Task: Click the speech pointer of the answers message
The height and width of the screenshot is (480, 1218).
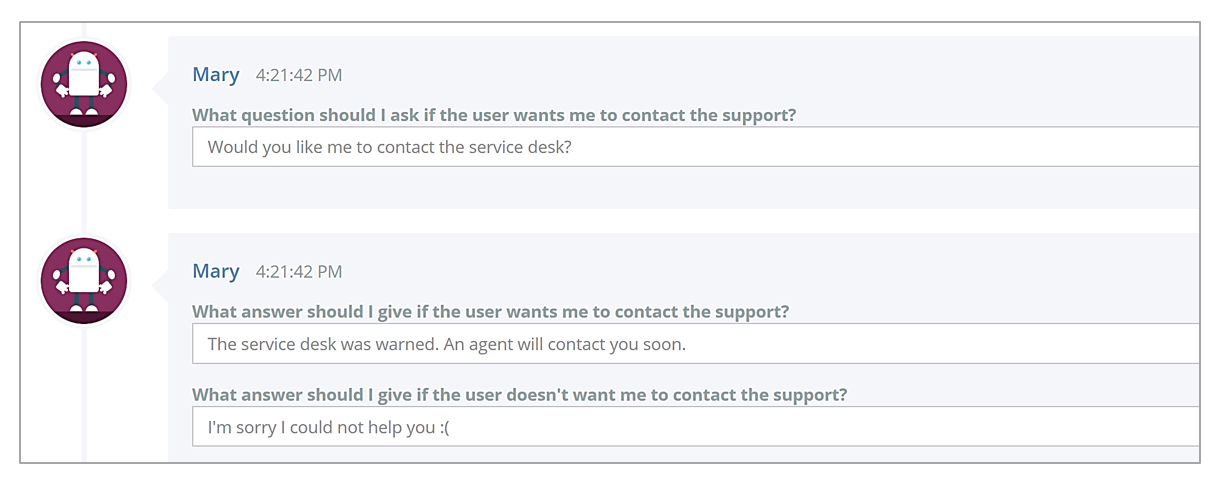Action: (160, 285)
